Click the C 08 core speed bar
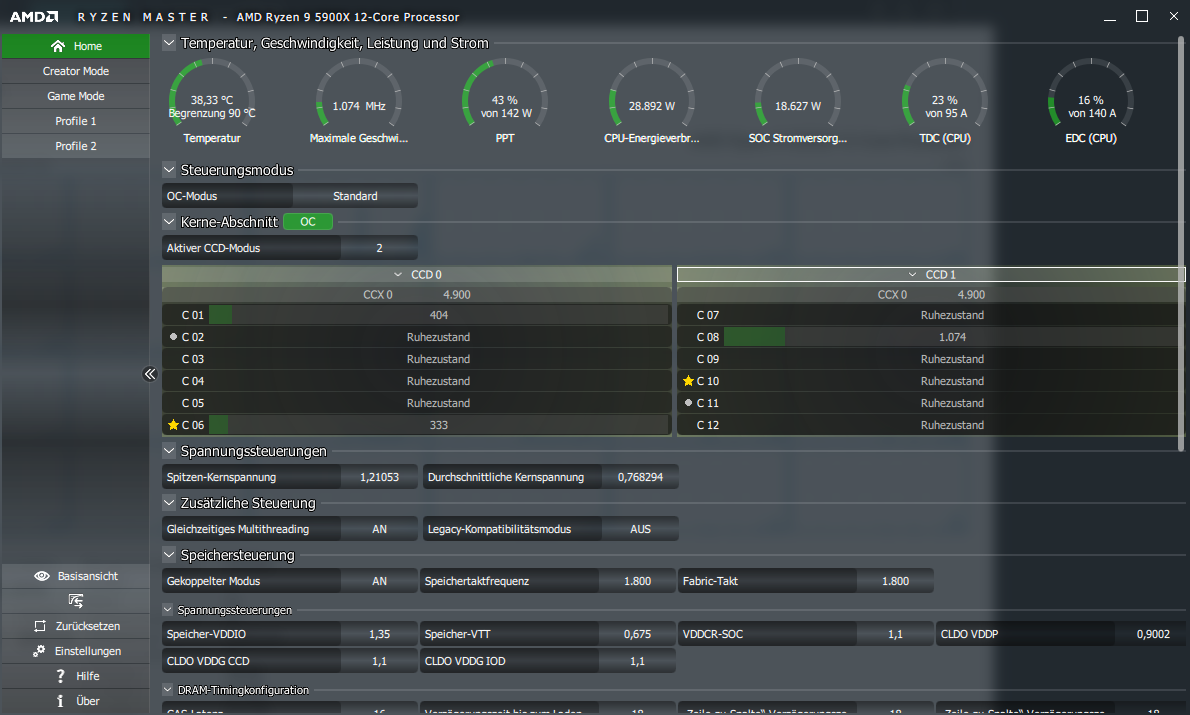The width and height of the screenshot is (1190, 715). (952, 337)
